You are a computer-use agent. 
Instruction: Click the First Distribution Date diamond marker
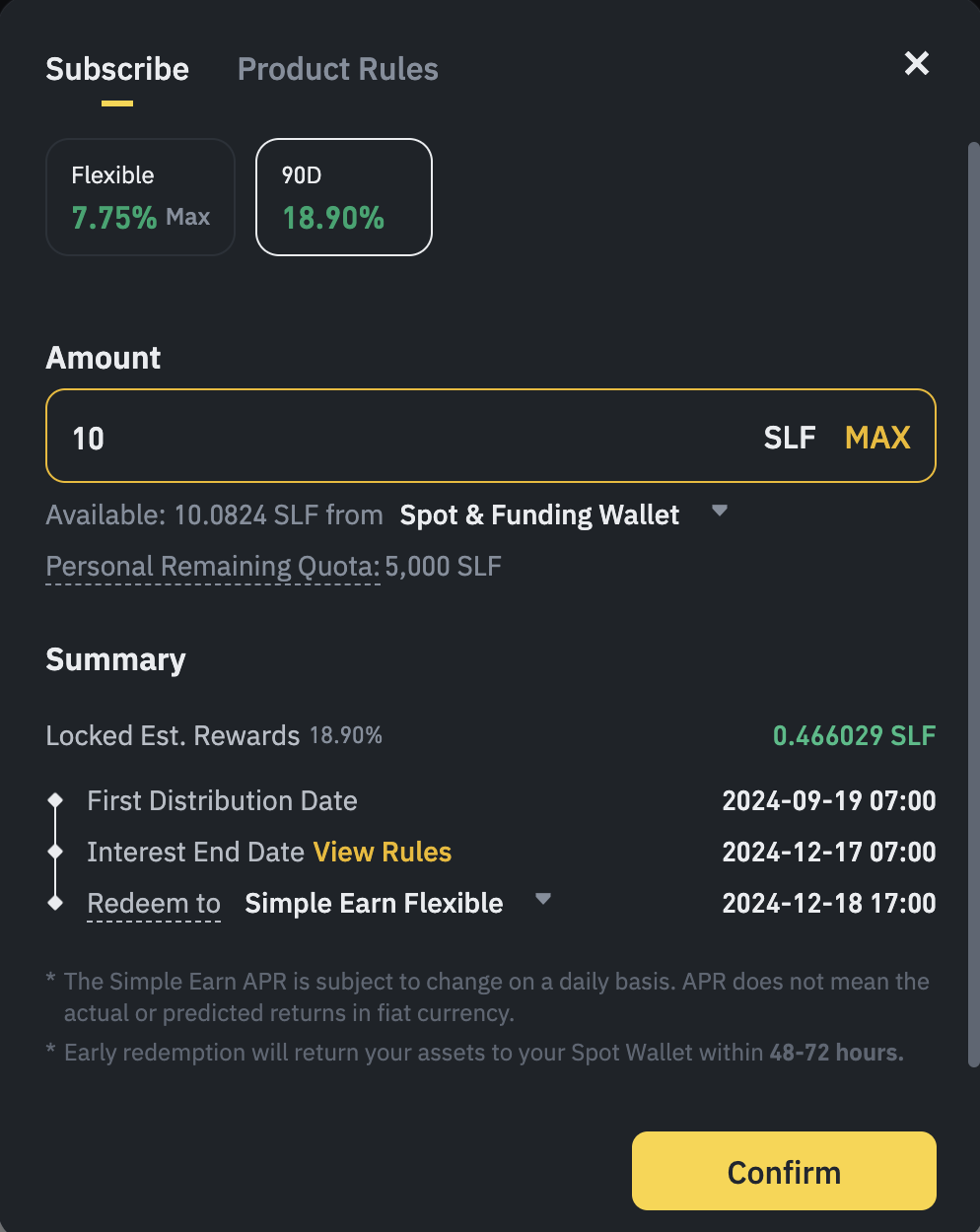pyautogui.click(x=56, y=800)
